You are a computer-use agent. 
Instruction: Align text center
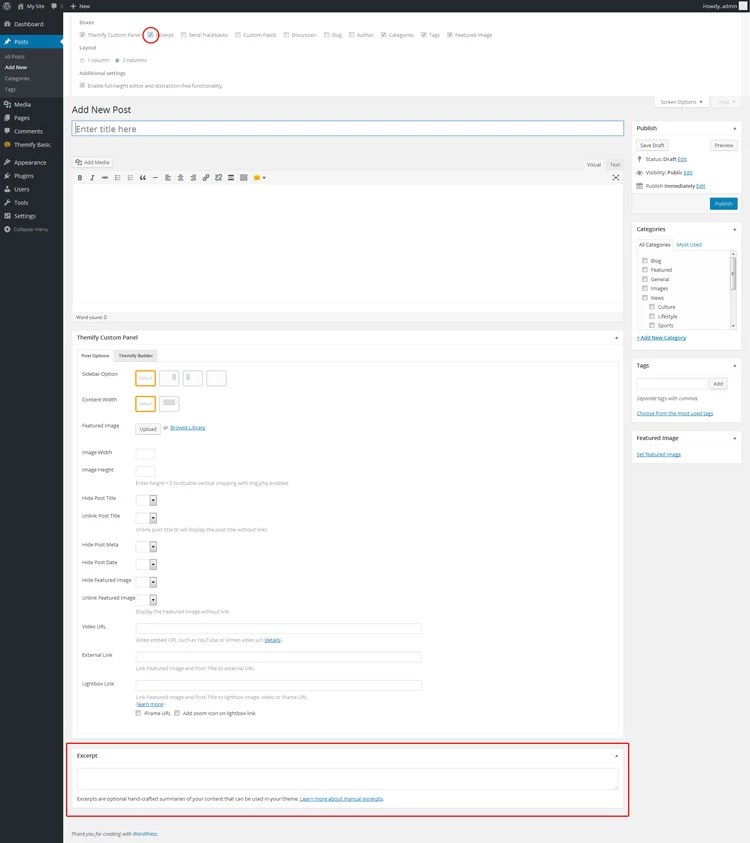pos(181,177)
